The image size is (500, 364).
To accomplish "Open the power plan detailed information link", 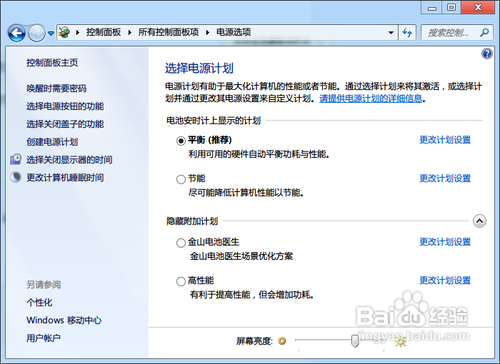I will click(x=371, y=98).
